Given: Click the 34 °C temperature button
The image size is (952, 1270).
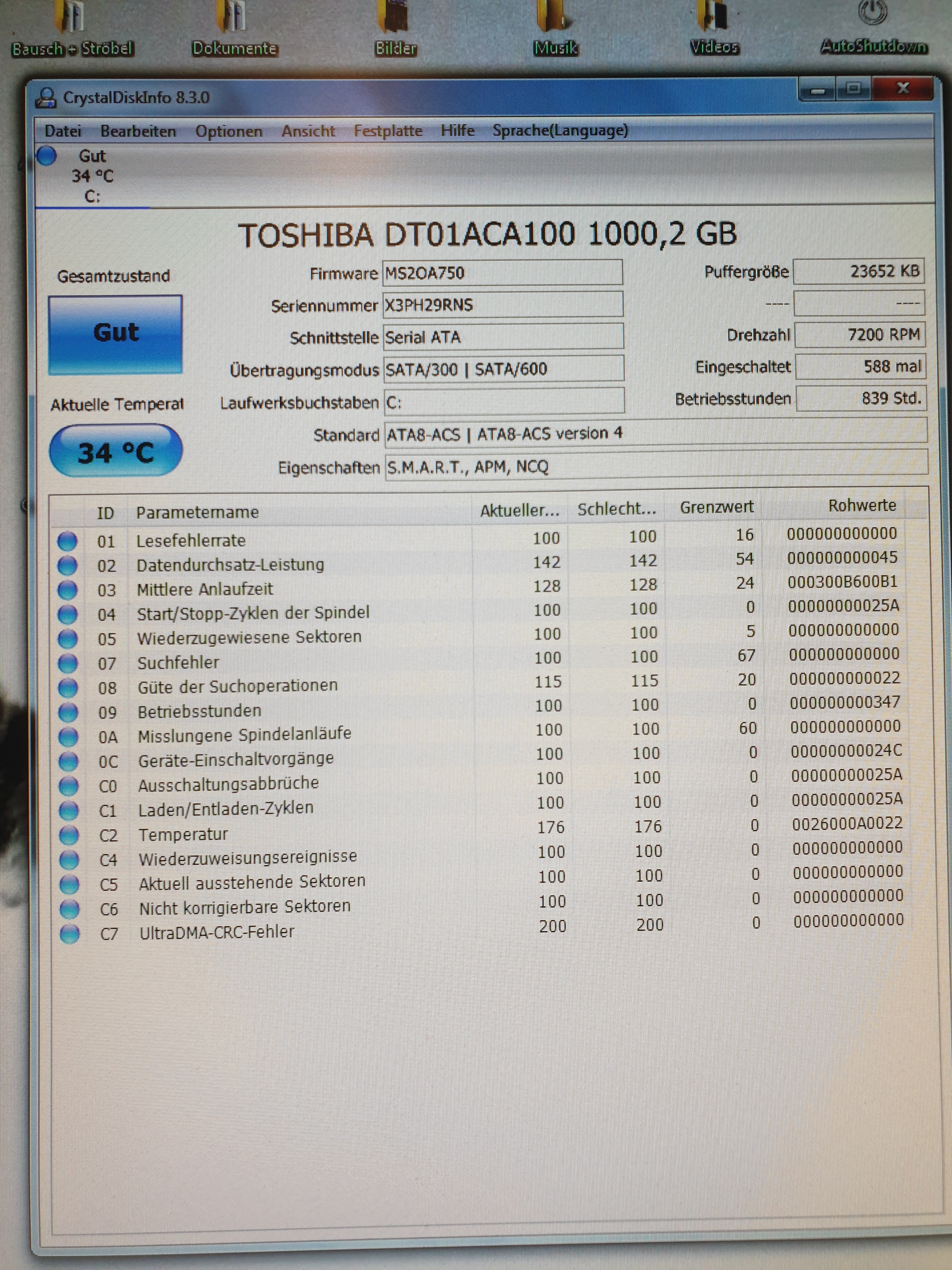Looking at the screenshot, I should 116,452.
